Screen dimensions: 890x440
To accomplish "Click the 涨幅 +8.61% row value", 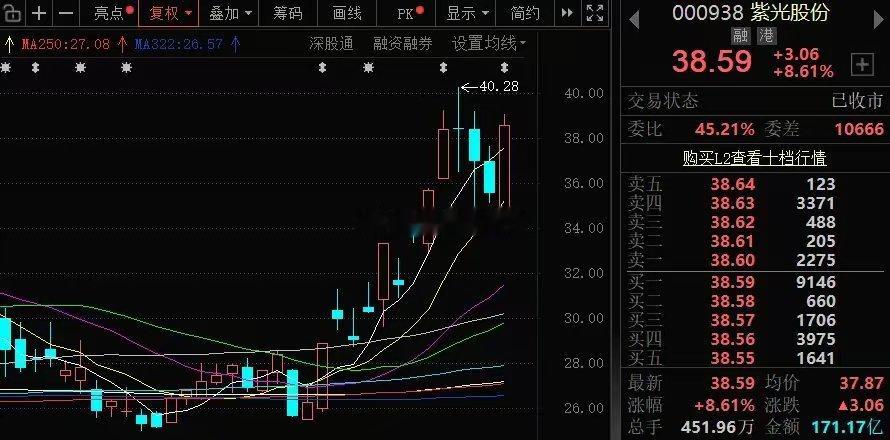I will 725,405.
